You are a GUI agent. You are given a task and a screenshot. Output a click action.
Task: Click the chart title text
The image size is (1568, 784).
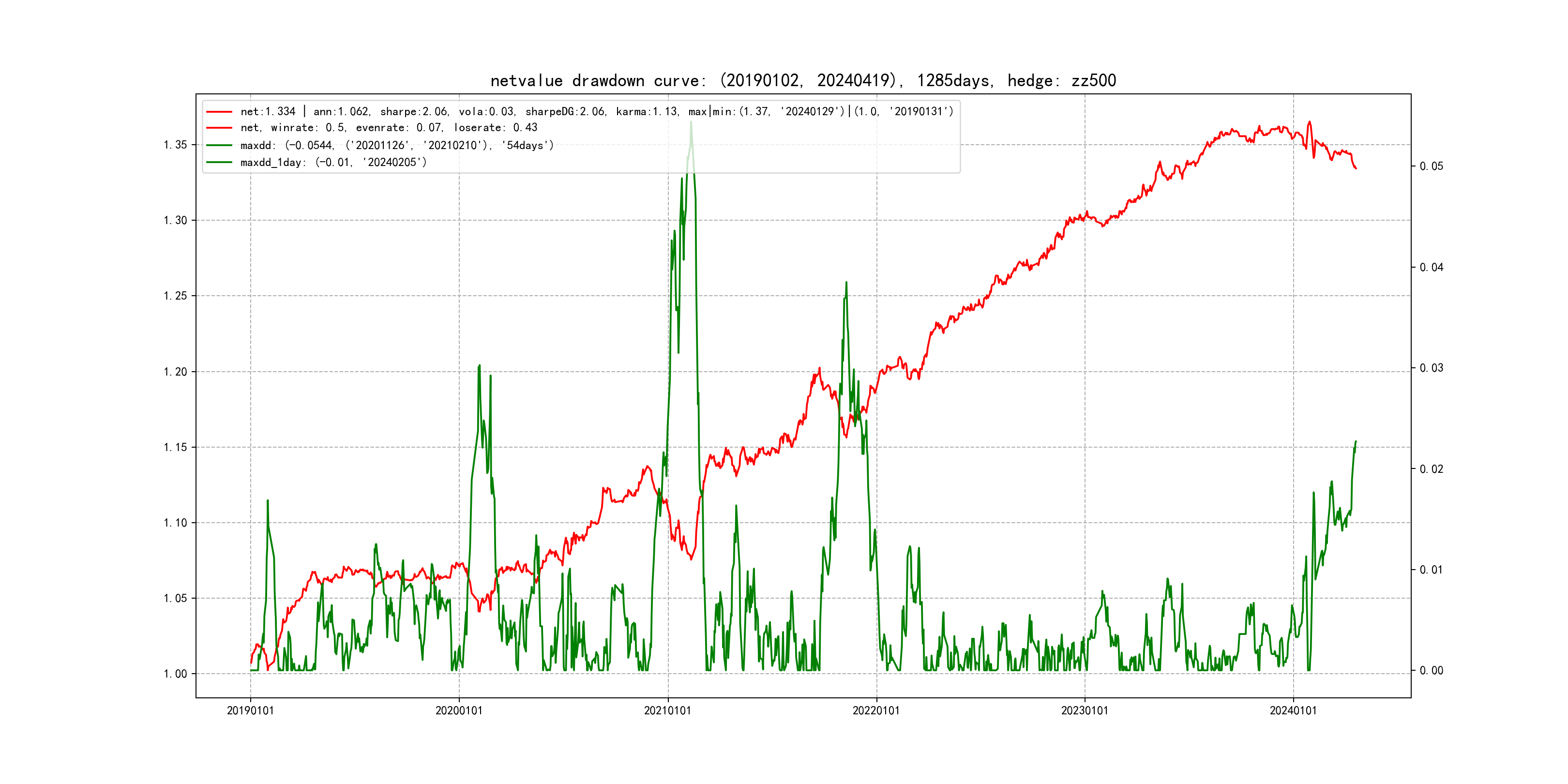(803, 80)
